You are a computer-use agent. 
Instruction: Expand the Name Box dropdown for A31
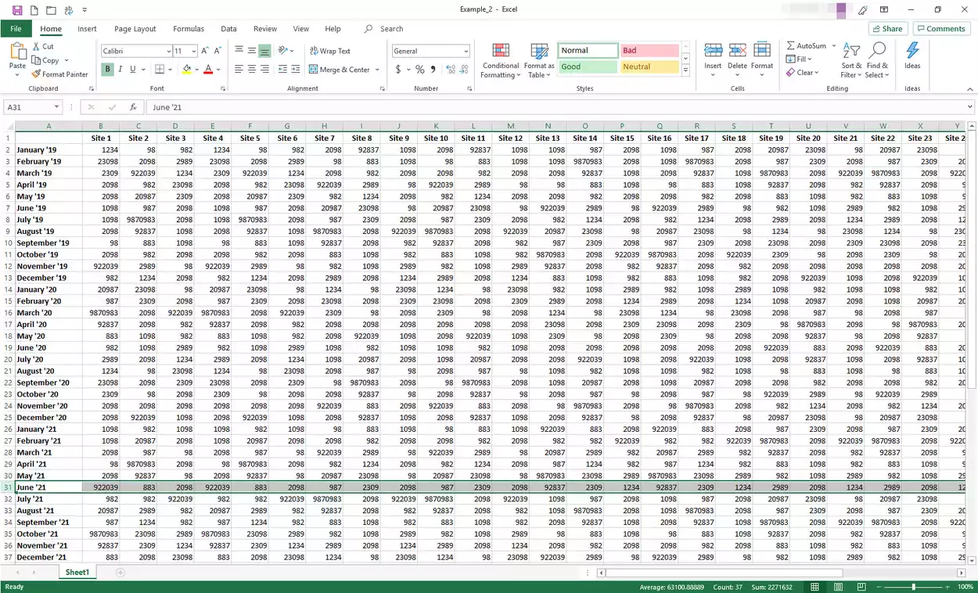point(57,107)
